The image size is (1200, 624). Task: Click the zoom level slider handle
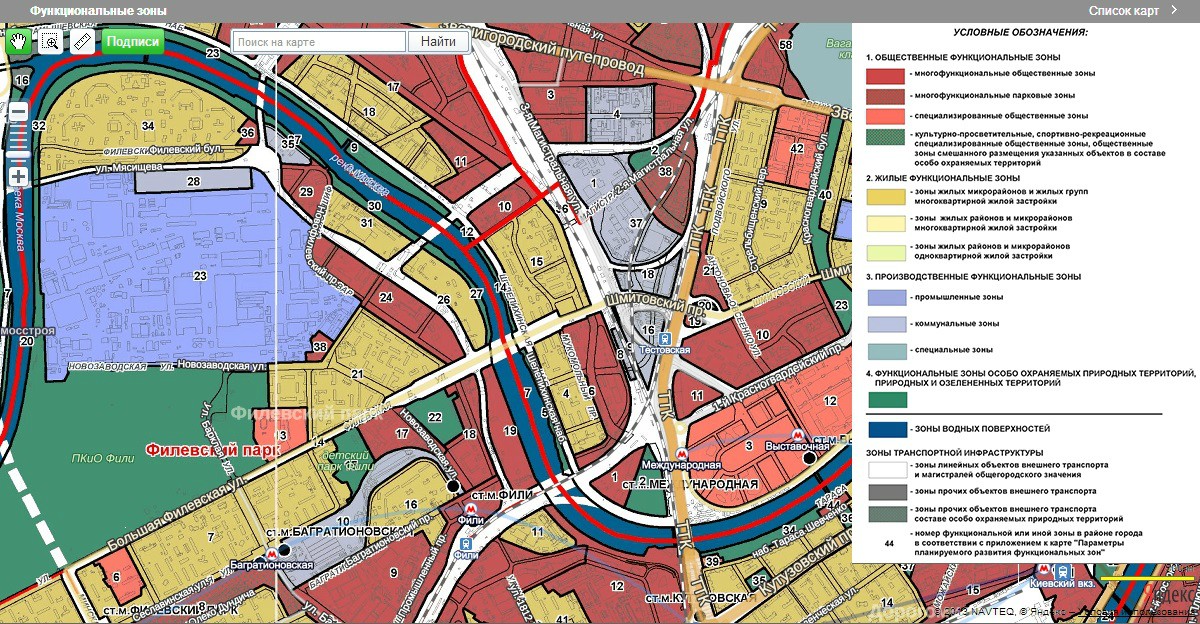(18, 155)
